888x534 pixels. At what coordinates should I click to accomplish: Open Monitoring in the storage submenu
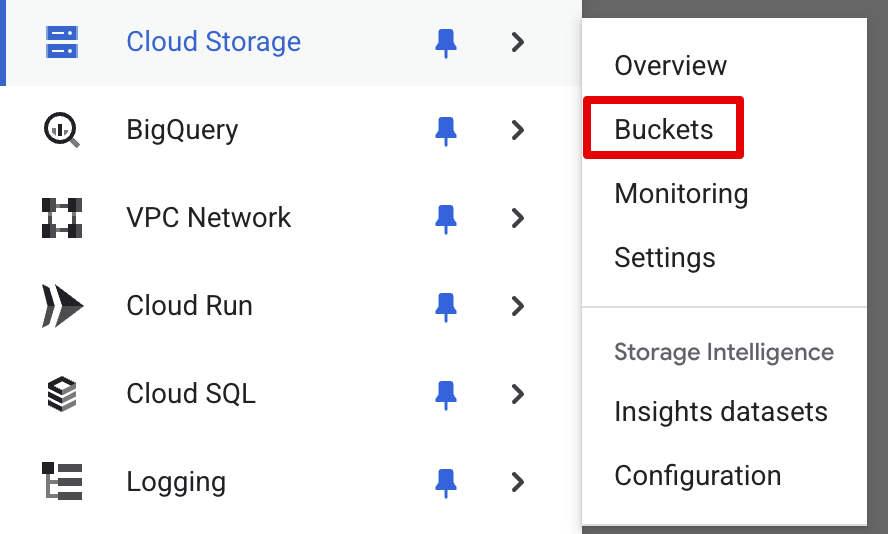pos(681,194)
